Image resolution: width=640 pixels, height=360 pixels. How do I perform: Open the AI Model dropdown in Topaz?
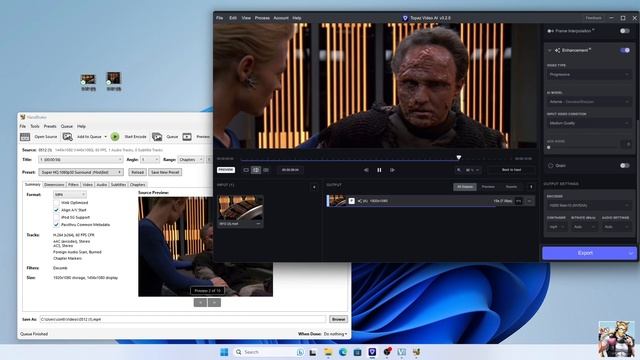(589, 102)
